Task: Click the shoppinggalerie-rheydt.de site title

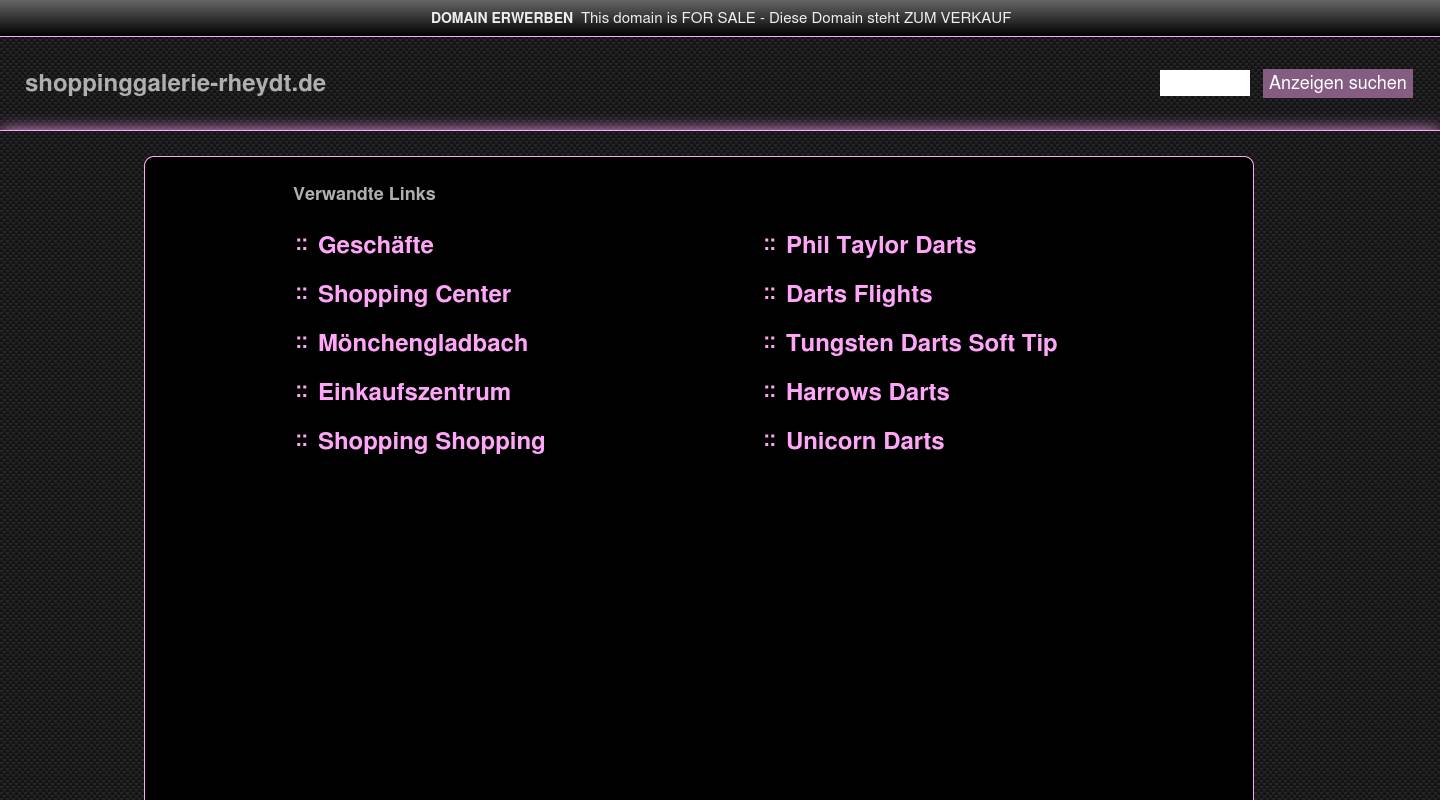Action: coord(175,83)
